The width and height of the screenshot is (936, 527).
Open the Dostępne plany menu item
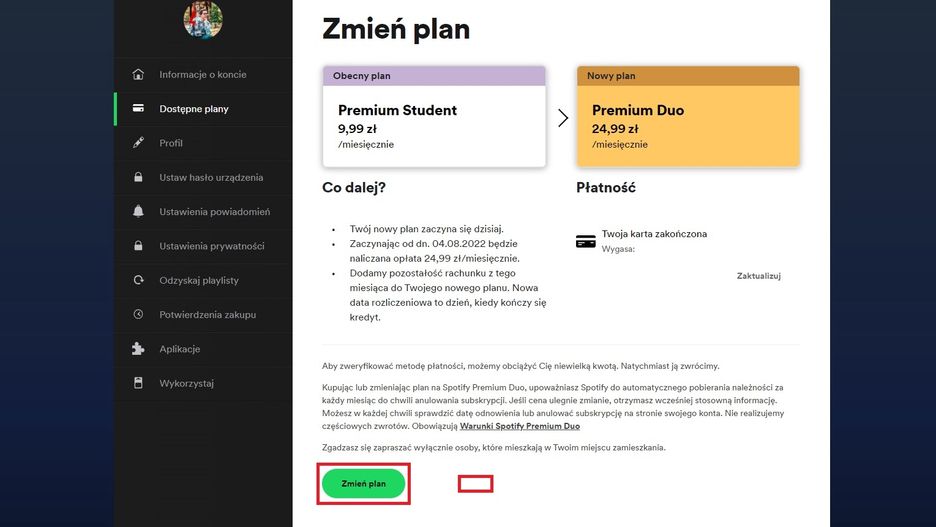coord(194,109)
